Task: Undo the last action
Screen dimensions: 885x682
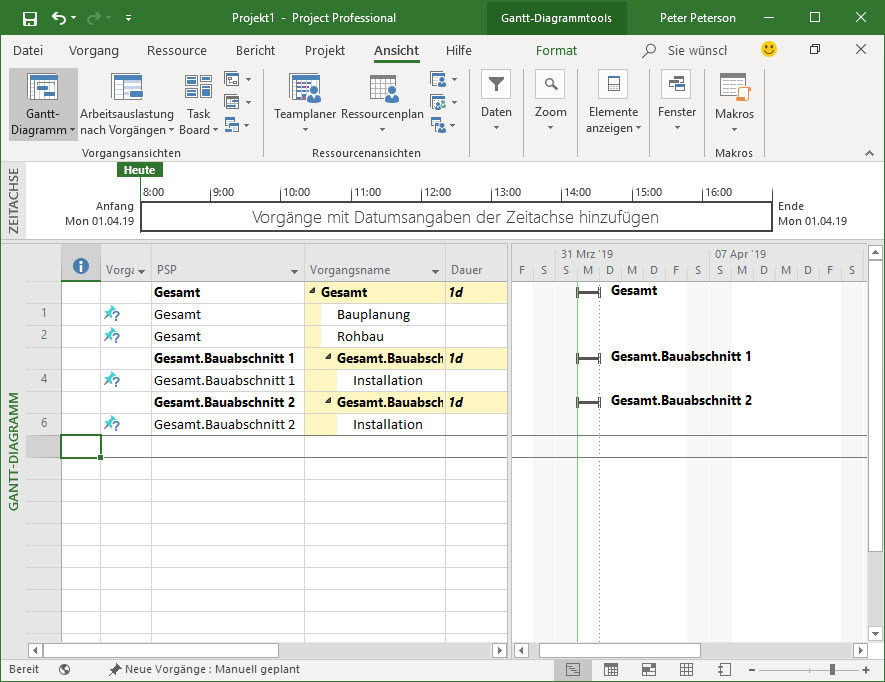Action: point(59,18)
